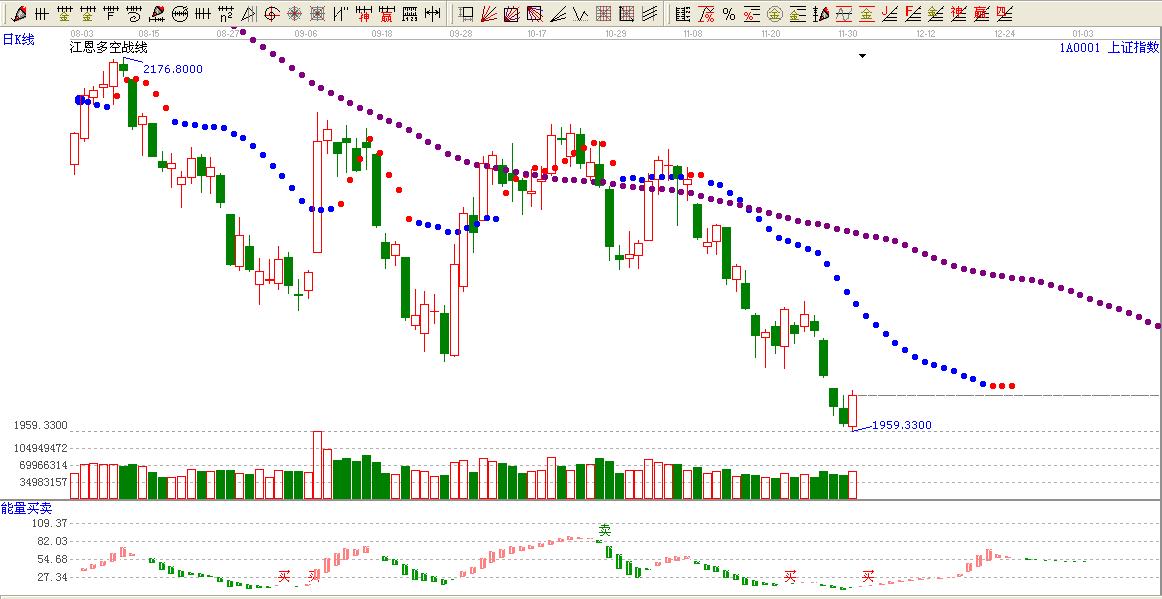Select the triangle angle measuring tool
1162x599 pixels.
[248, 14]
